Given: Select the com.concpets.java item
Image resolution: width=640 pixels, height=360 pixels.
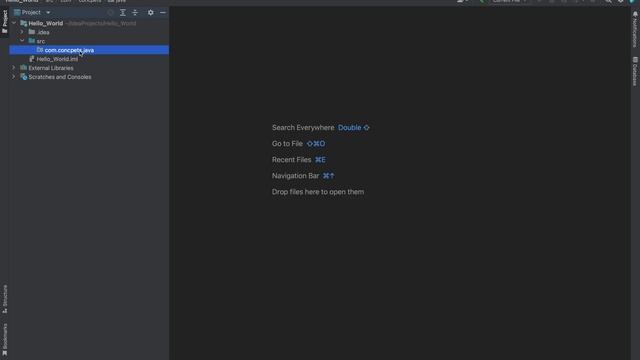Looking at the screenshot, I should click(x=89, y=50).
